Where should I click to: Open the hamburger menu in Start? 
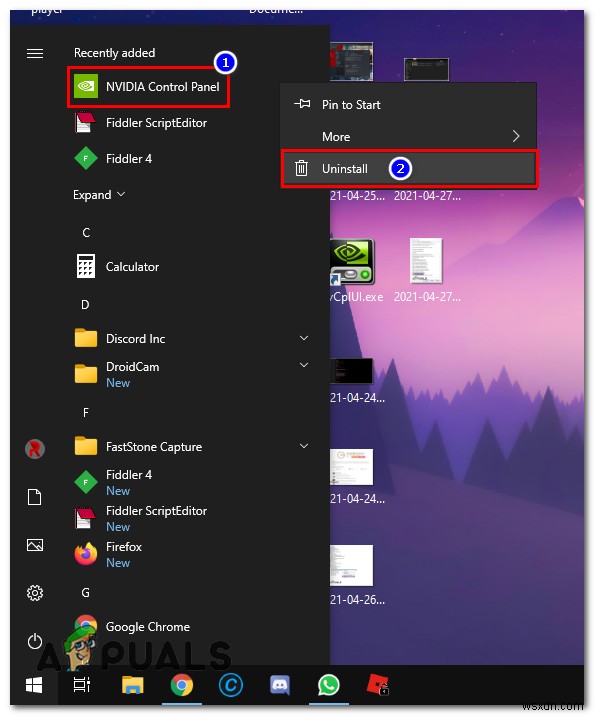coord(35,54)
